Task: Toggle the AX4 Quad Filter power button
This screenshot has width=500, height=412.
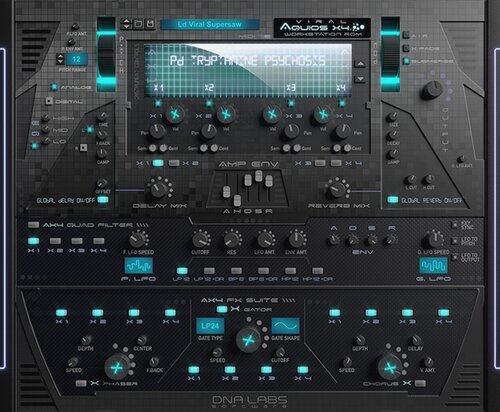Action: pos(33,225)
